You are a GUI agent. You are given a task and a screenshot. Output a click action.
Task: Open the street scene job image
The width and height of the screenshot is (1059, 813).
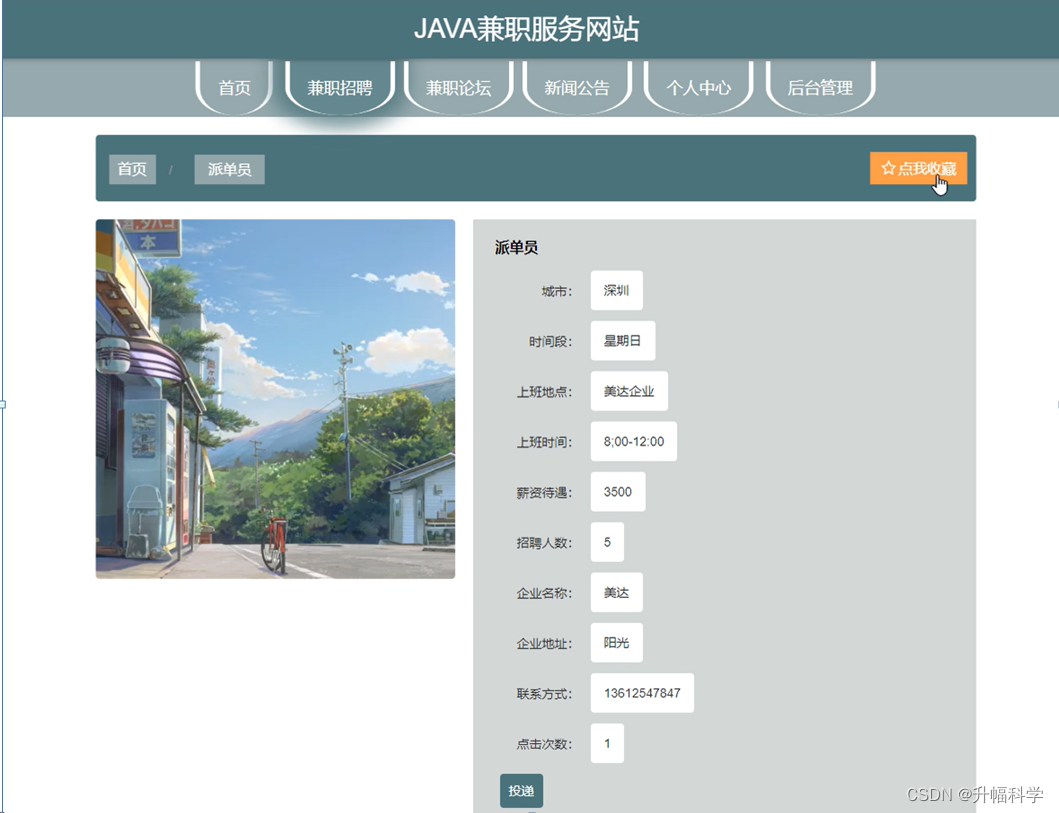coord(275,398)
